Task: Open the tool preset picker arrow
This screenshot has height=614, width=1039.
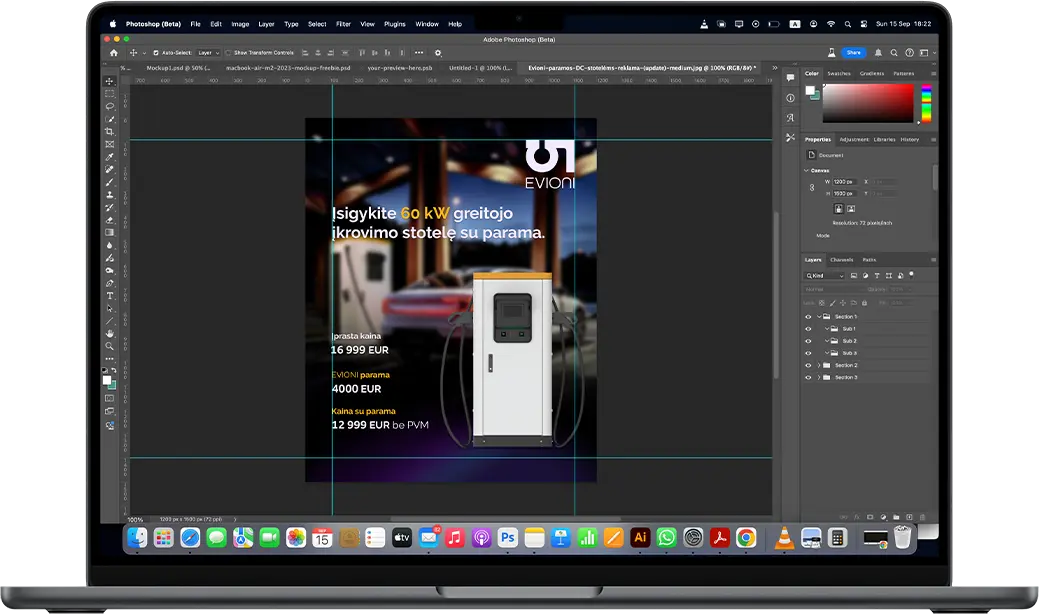Action: click(x=144, y=53)
